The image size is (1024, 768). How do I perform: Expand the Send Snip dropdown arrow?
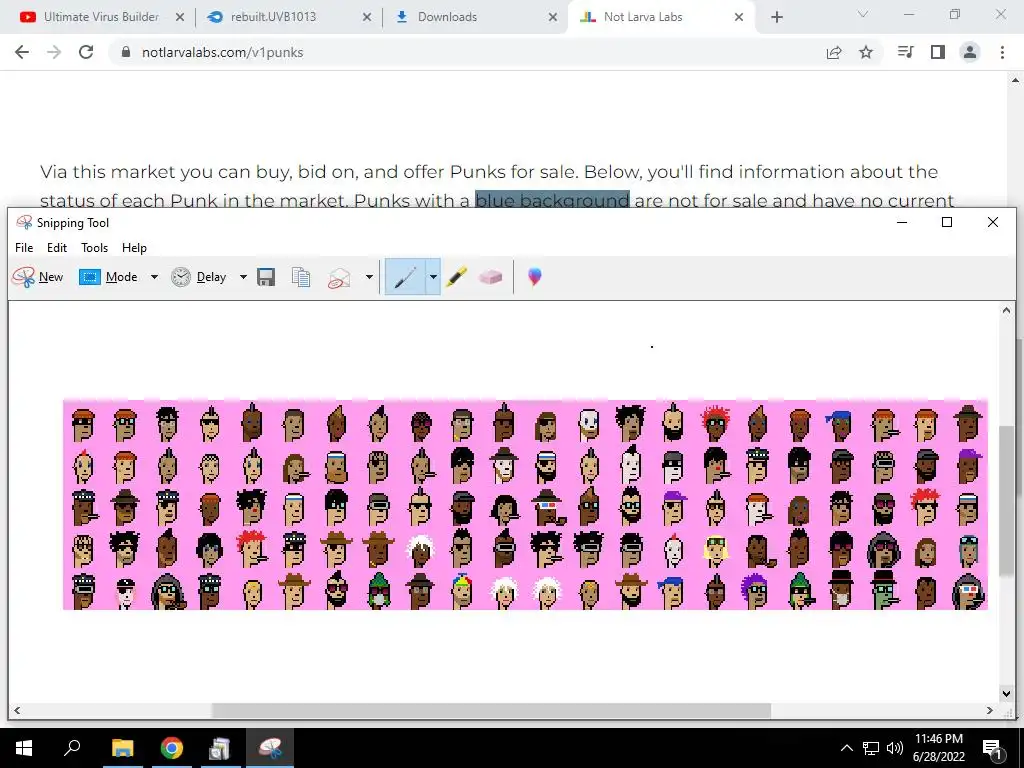369,277
